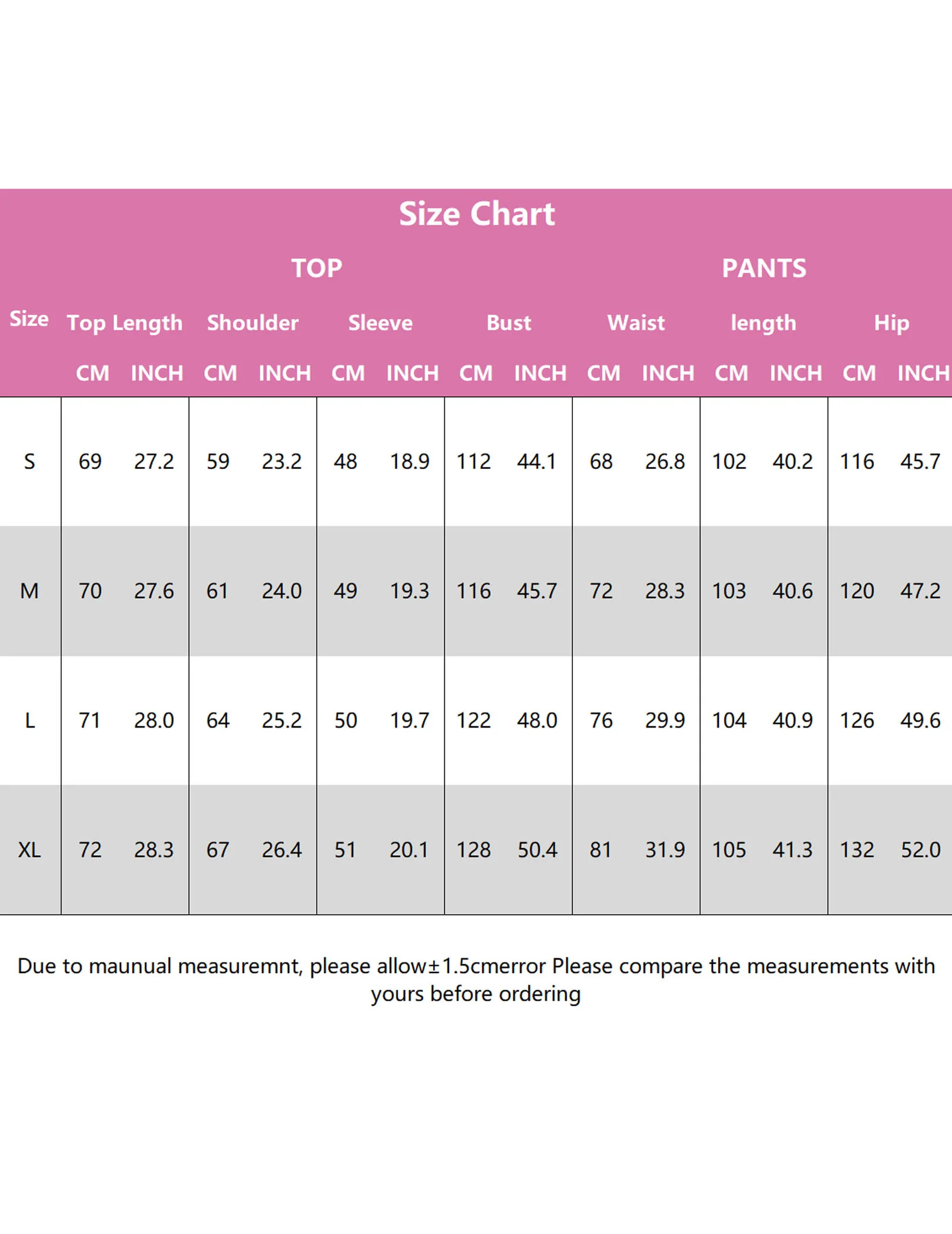The image size is (952, 1234).
Task: Select the S size row label
Action: coord(29,462)
